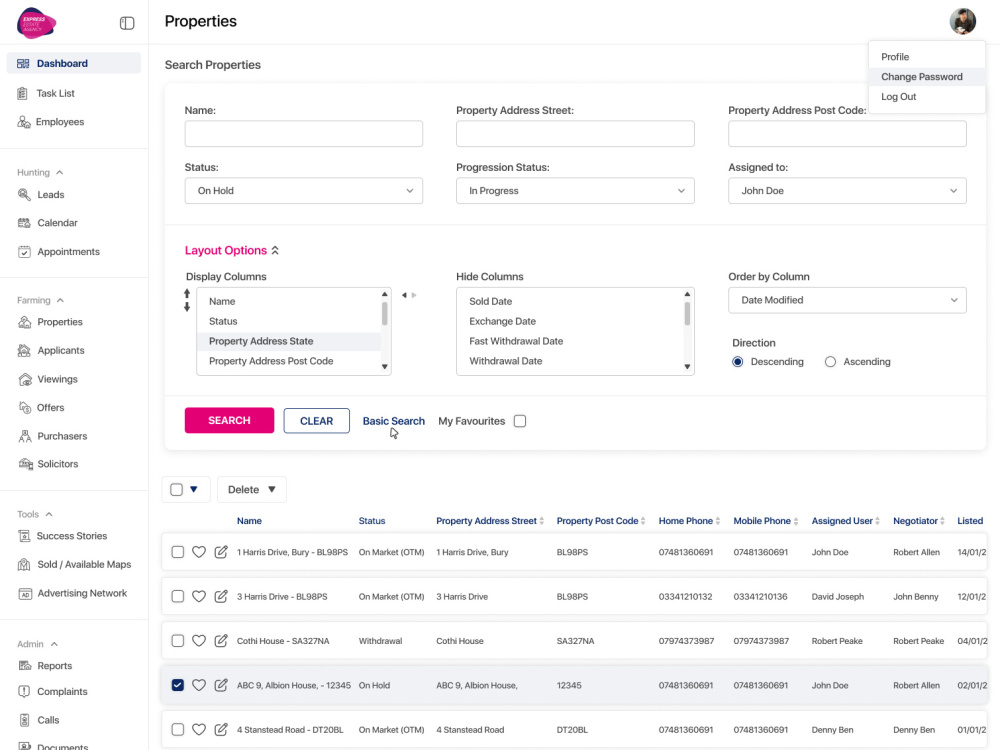Image resolution: width=1000 pixels, height=750 pixels.
Task: Favourite the 1 Harris Drive, Bury row
Action: coord(199,552)
